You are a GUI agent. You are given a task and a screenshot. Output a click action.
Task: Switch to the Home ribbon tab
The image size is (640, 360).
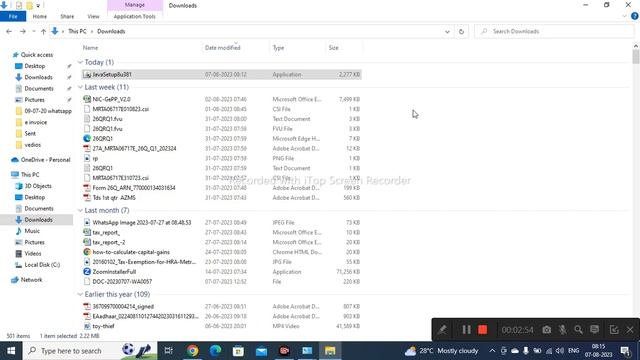coord(40,16)
